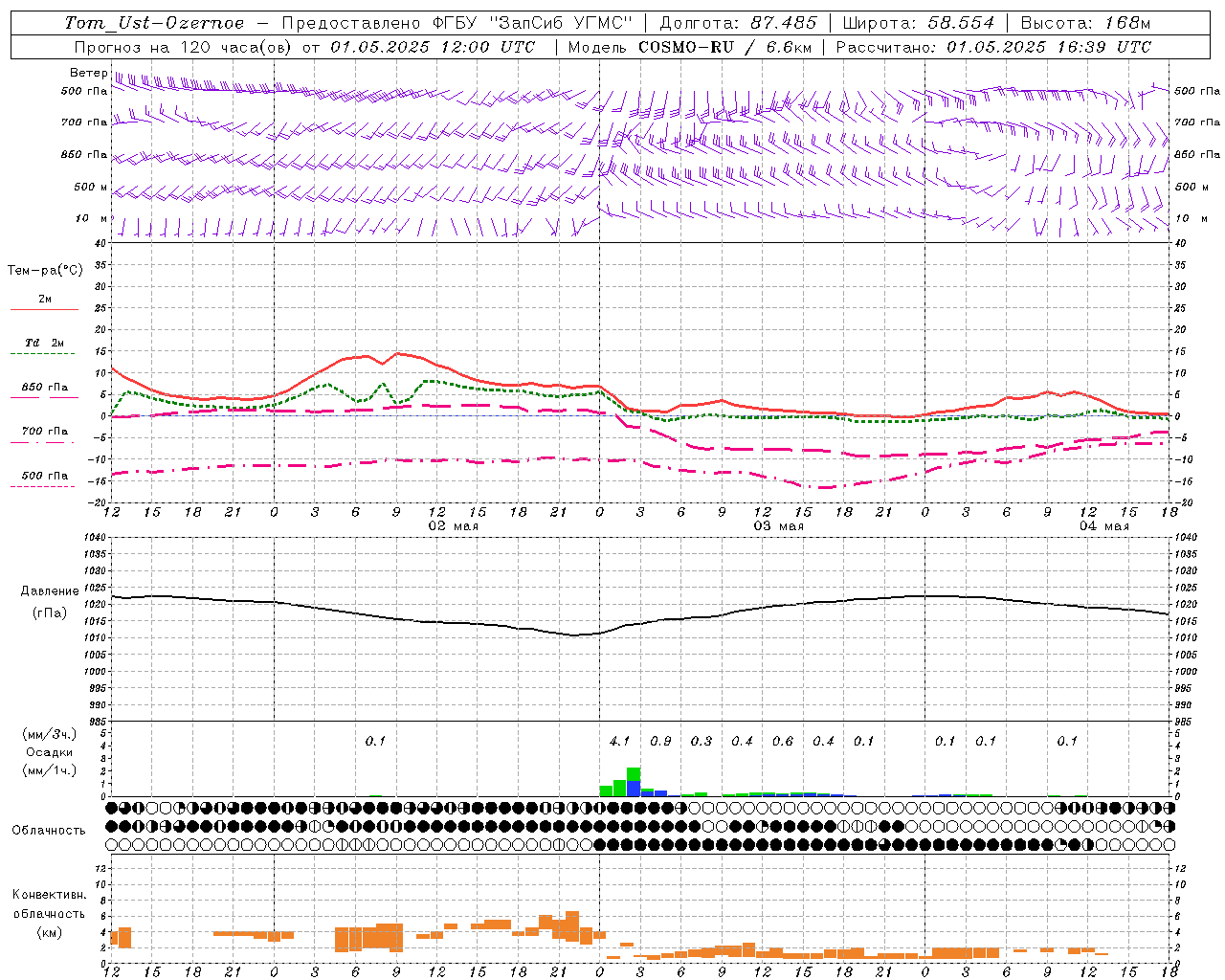Viewport: 1225px width, 980px height.
Task: Click the Осадки precipitation label
Action: tap(50, 752)
